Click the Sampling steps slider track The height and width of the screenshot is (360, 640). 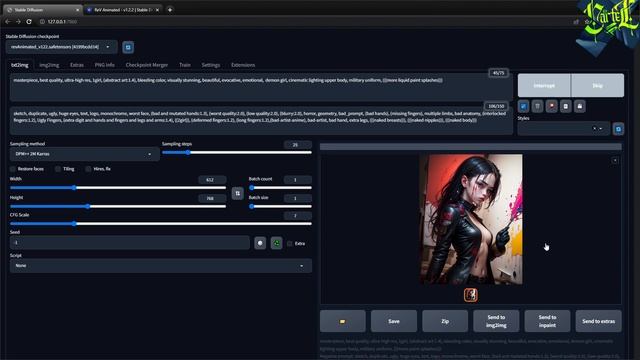[x=237, y=153]
